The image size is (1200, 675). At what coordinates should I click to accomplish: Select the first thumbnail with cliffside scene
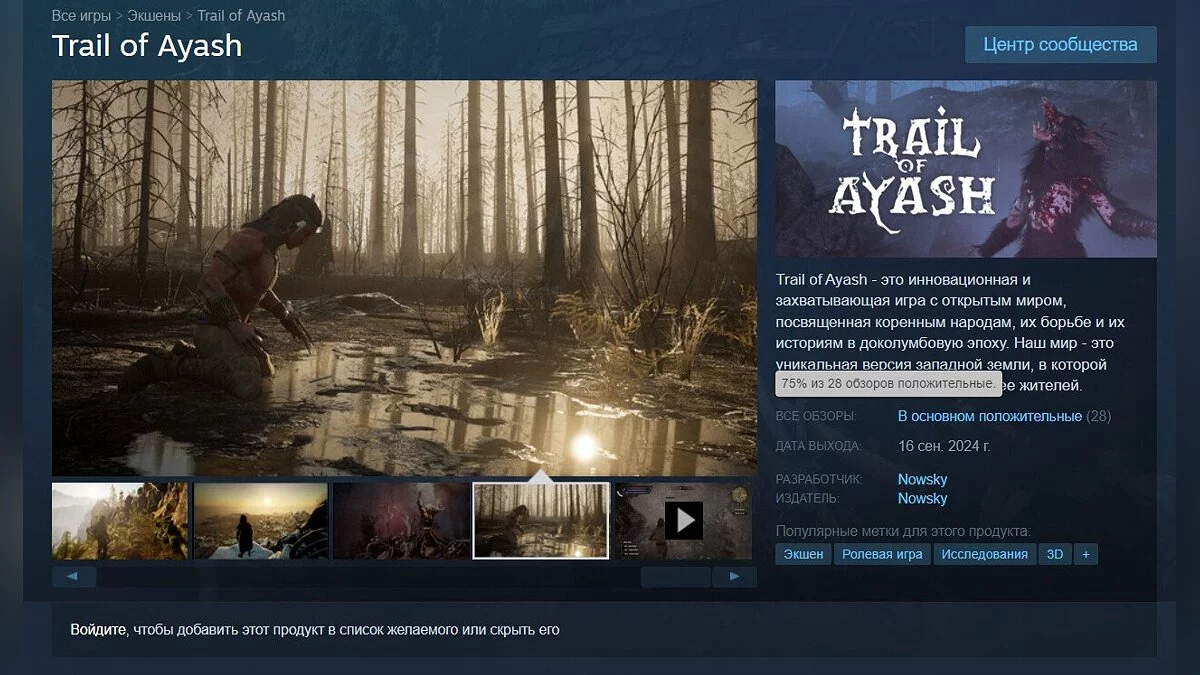pyautogui.click(x=120, y=520)
